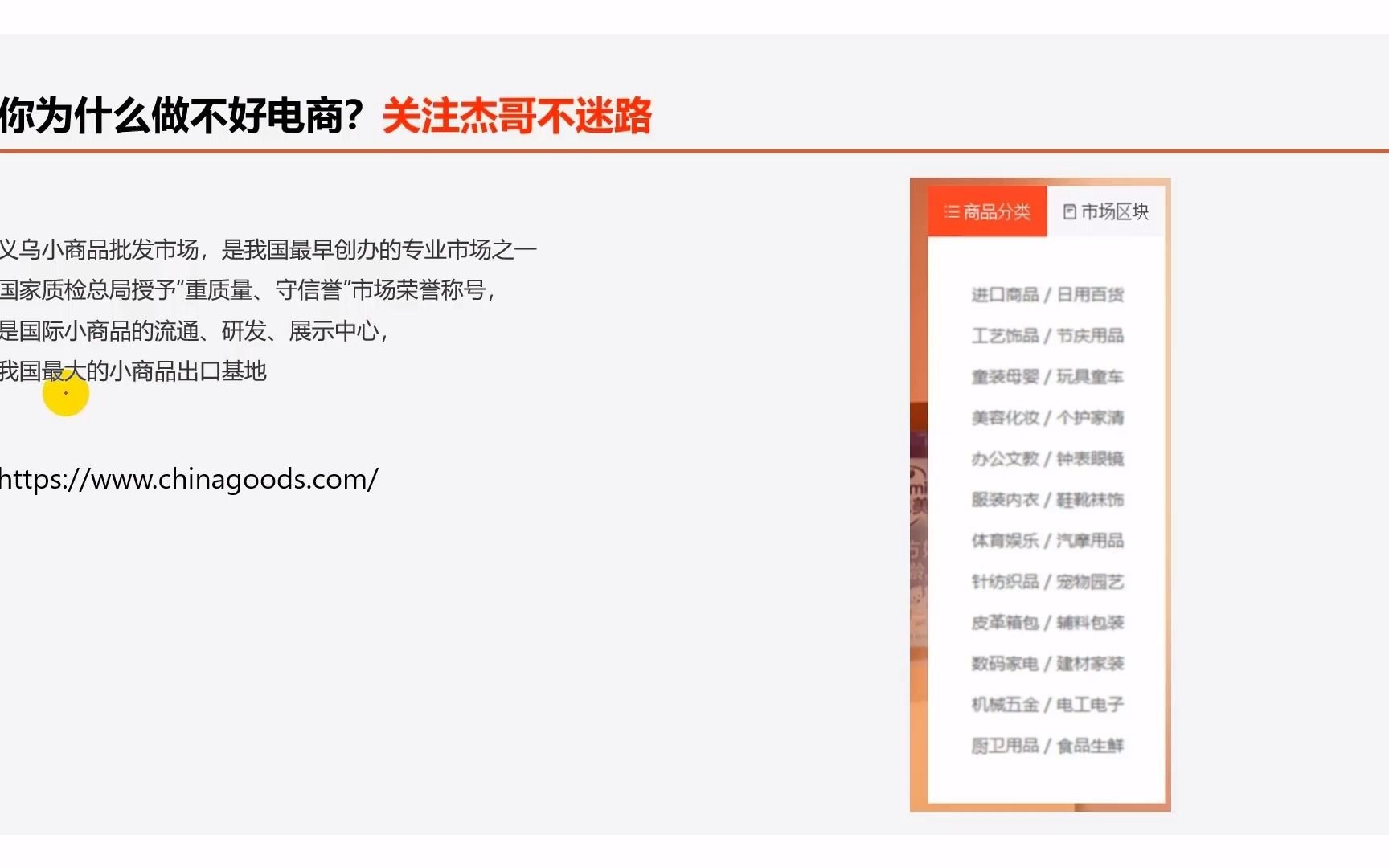Select the 玩具童车 category
The width and height of the screenshot is (1389, 868).
tap(1090, 377)
